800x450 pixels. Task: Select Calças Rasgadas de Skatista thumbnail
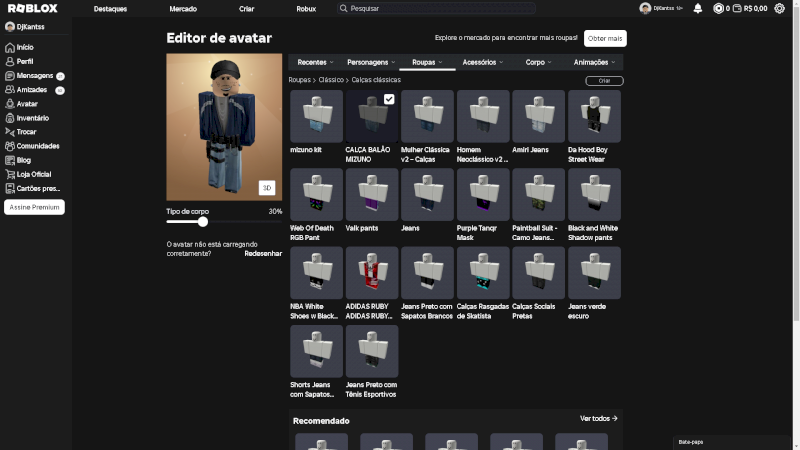[x=483, y=273]
